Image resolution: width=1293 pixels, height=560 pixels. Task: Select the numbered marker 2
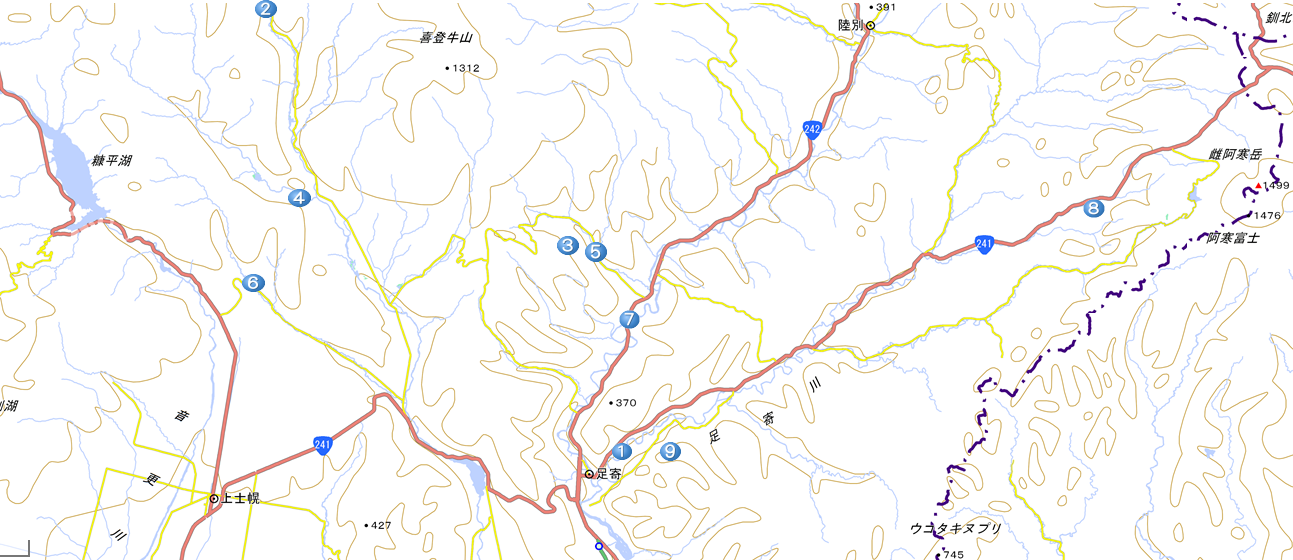pyautogui.click(x=265, y=9)
